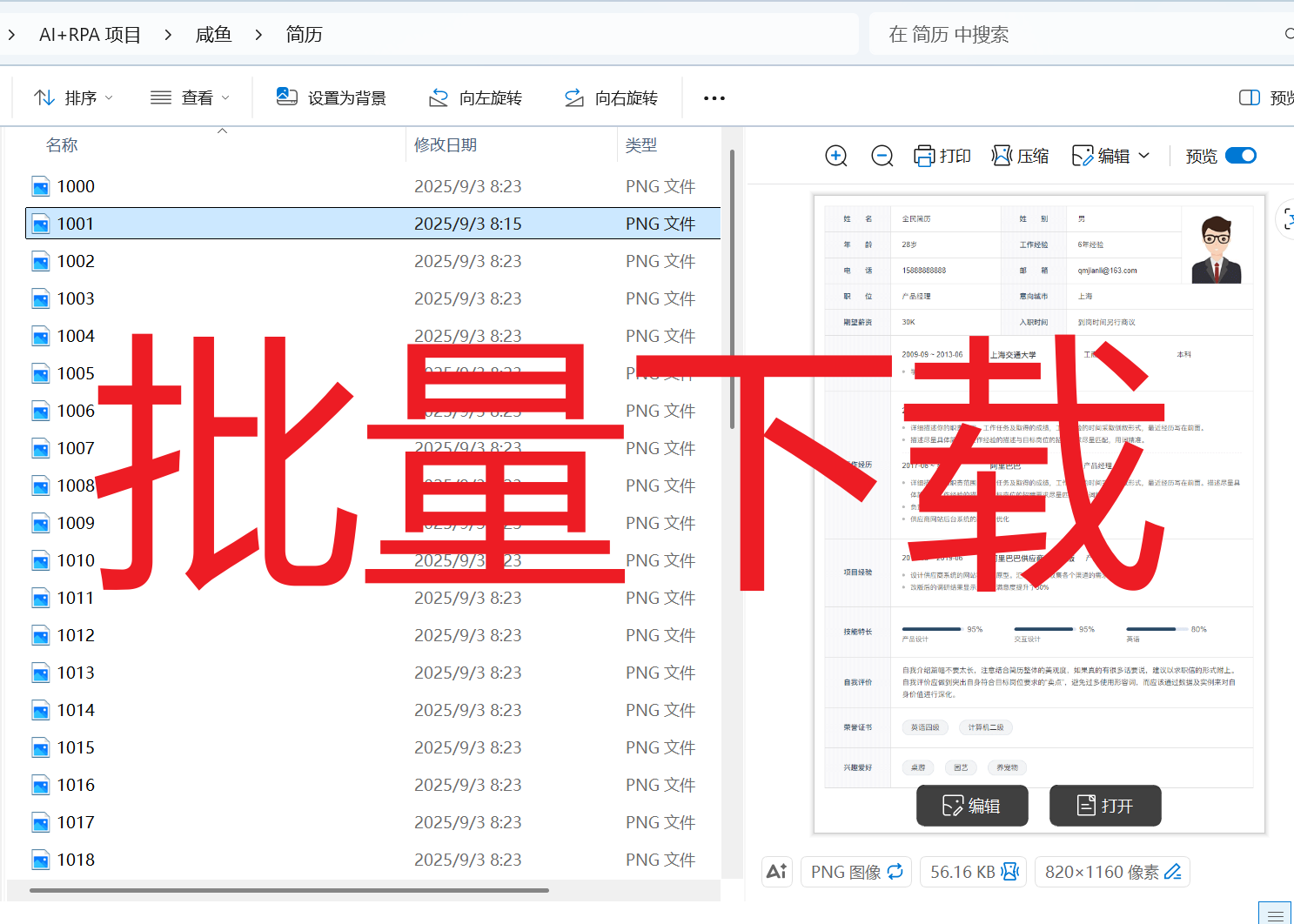The width and height of the screenshot is (1294, 924).
Task: Click the zoom in magnifier icon
Action: [835, 156]
